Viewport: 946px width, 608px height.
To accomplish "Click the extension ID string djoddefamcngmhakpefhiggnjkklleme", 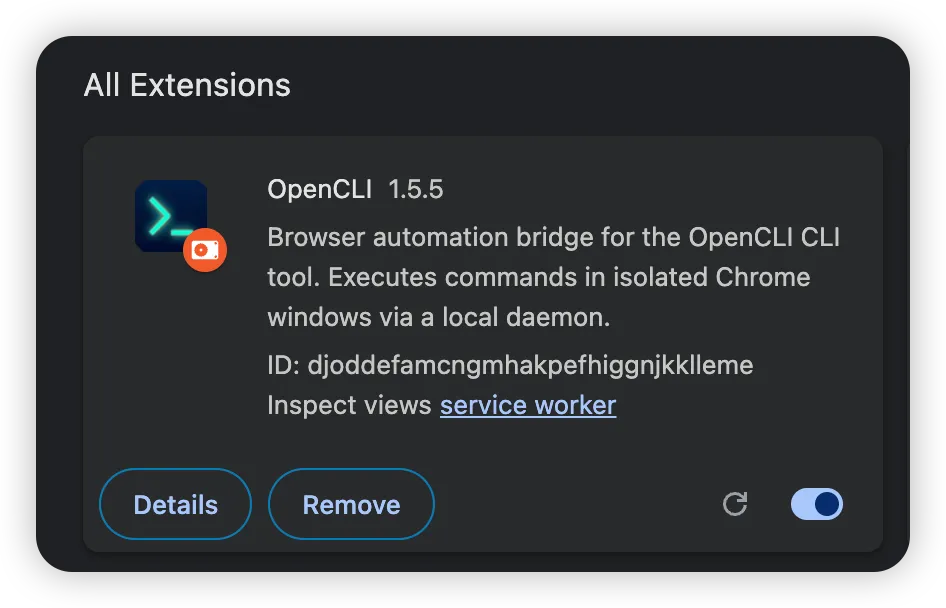I will pos(530,366).
